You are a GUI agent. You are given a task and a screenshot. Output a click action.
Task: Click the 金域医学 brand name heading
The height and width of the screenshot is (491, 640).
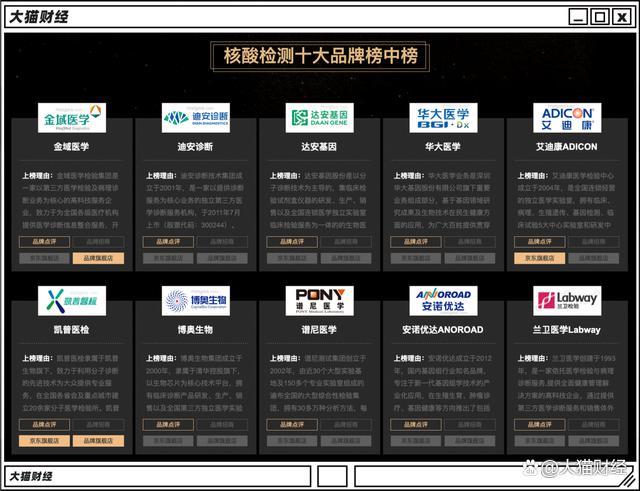[71, 147]
